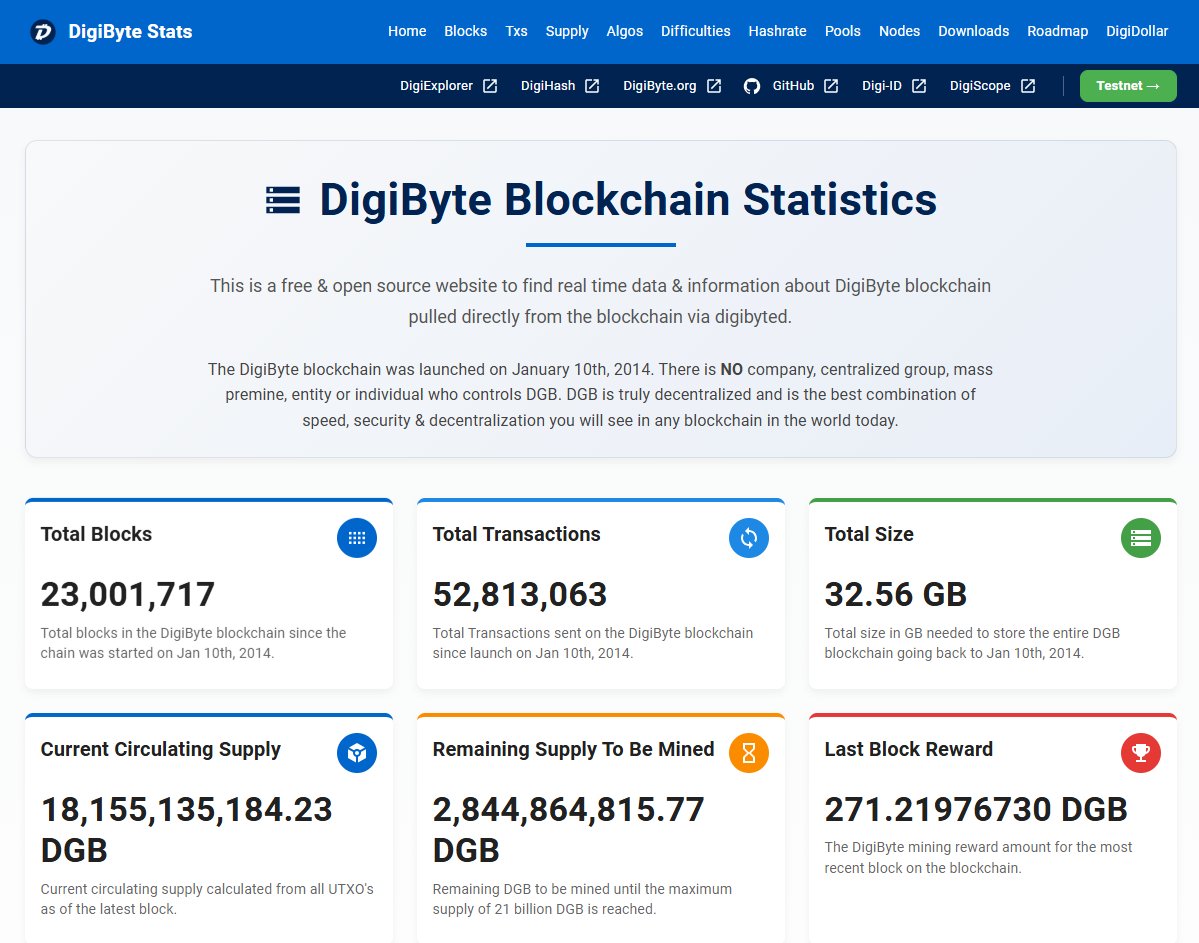Click the external-link icon beside DigiExplorer

pos(490,86)
